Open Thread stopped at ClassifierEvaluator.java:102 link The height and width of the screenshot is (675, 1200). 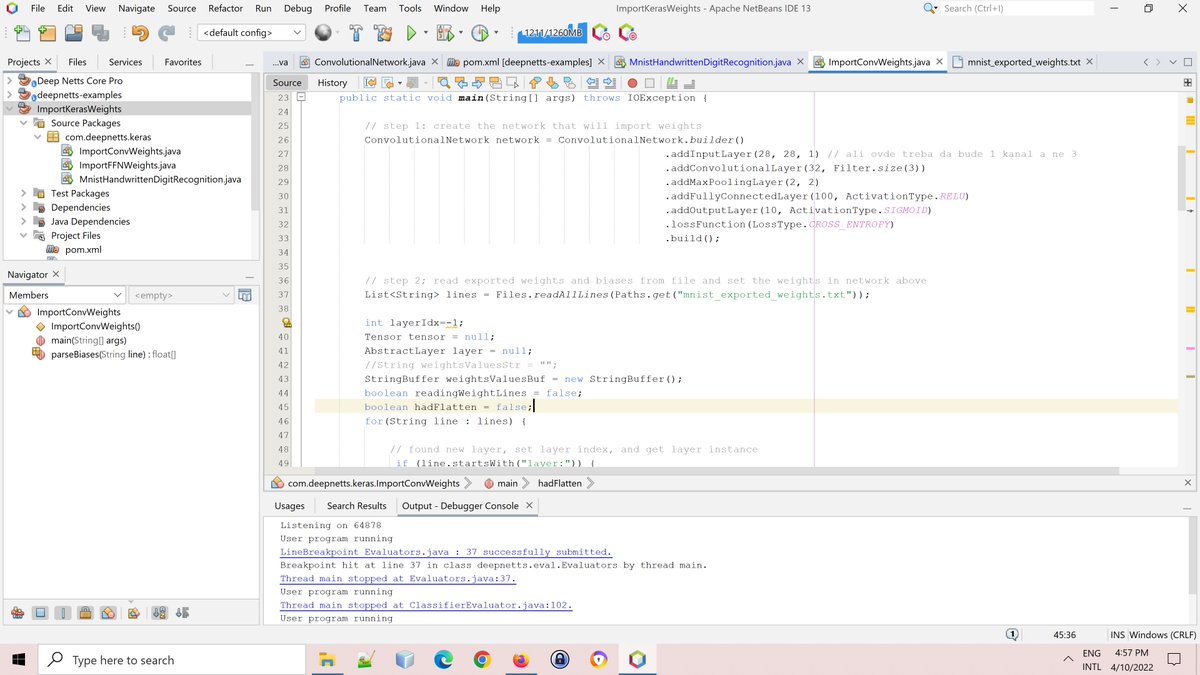click(426, 606)
